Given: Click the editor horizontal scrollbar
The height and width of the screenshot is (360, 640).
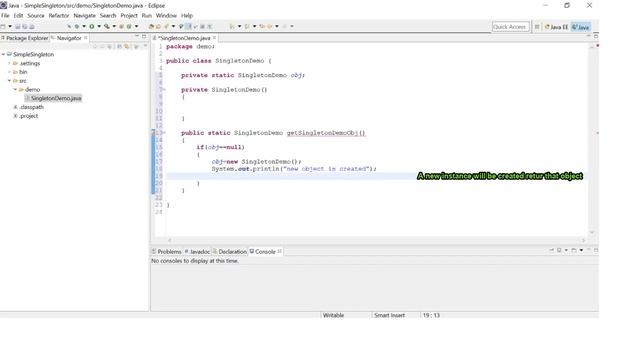Looking at the screenshot, I should point(376,240).
